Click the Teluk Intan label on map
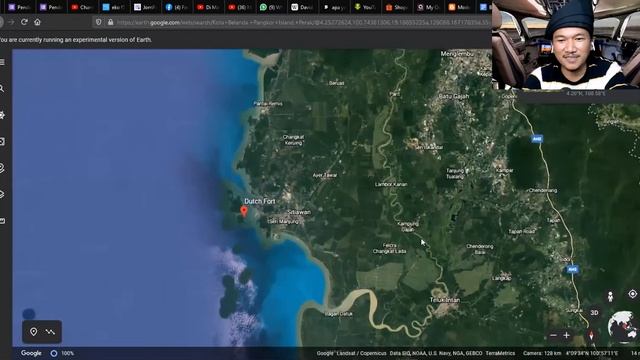This screenshot has width=640, height=360. tap(444, 300)
